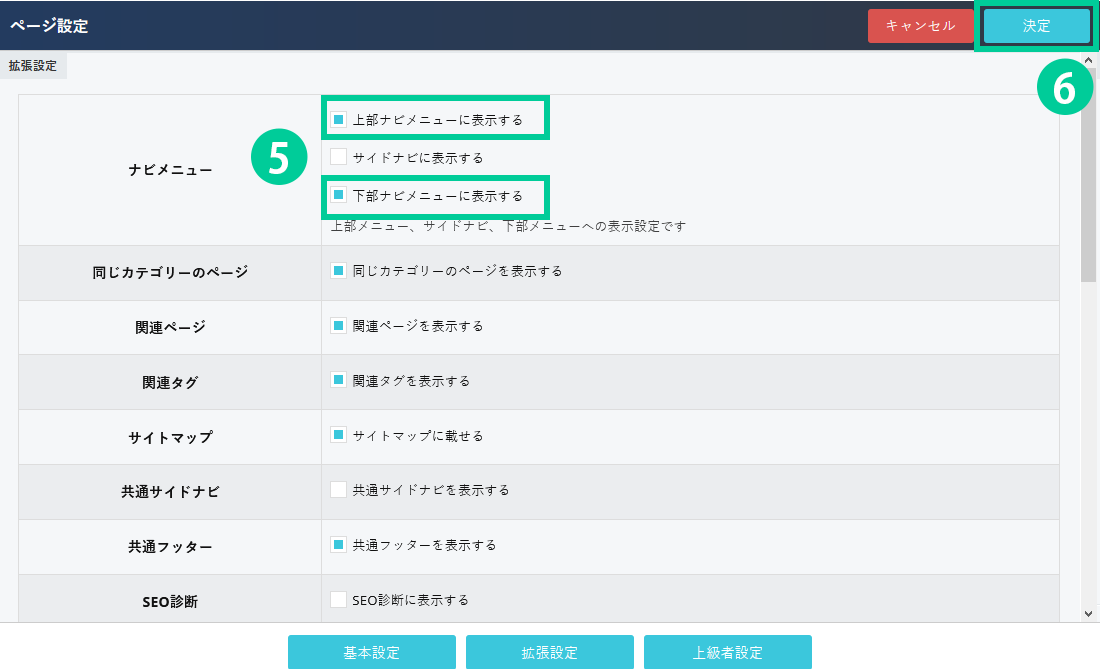1100x669 pixels.
Task: Check SEO診断に表示する checkbox
Action: coord(339,600)
